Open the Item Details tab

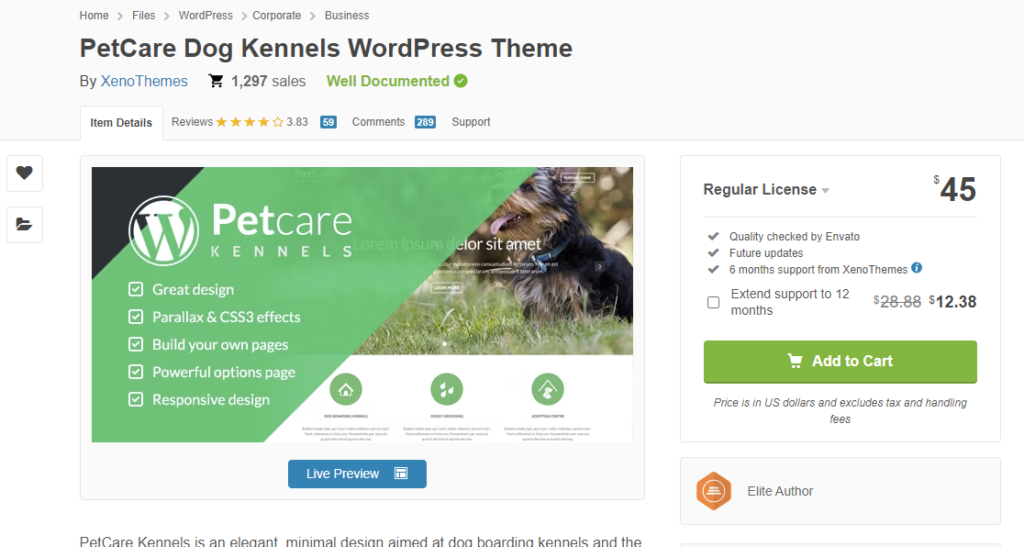(x=121, y=123)
